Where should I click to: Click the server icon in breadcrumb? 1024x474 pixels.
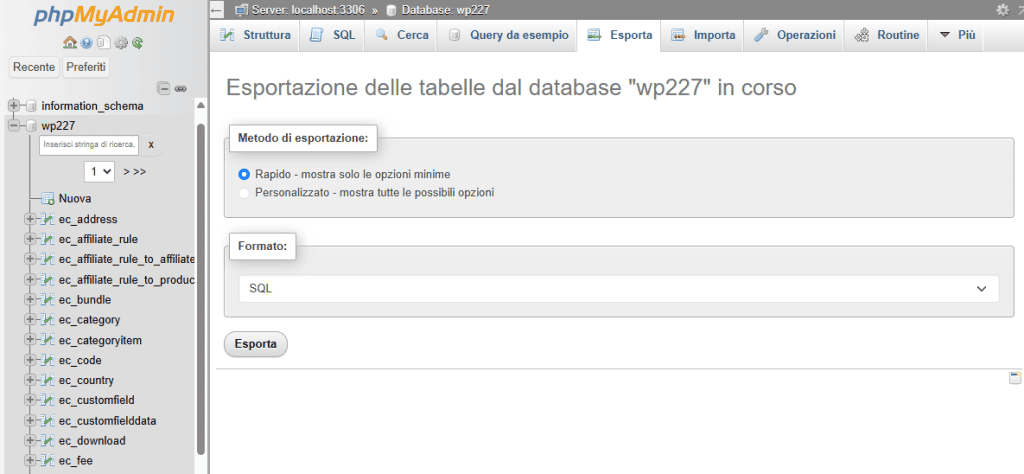(x=241, y=10)
